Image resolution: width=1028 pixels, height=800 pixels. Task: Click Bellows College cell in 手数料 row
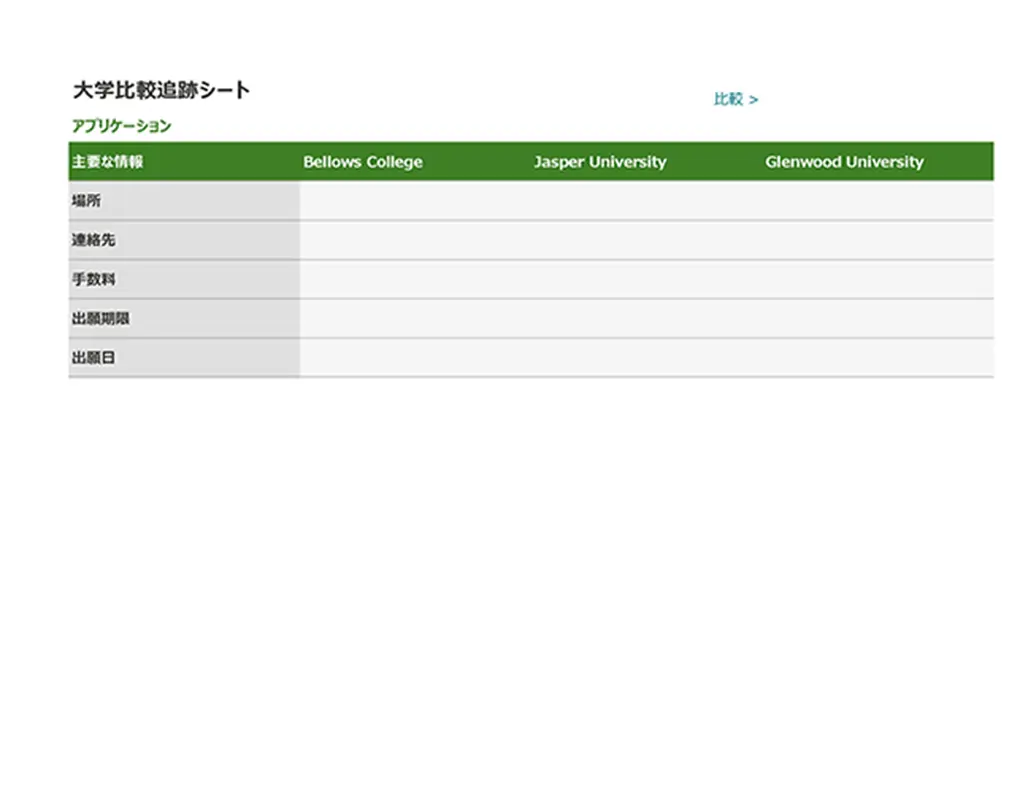pyautogui.click(x=416, y=279)
